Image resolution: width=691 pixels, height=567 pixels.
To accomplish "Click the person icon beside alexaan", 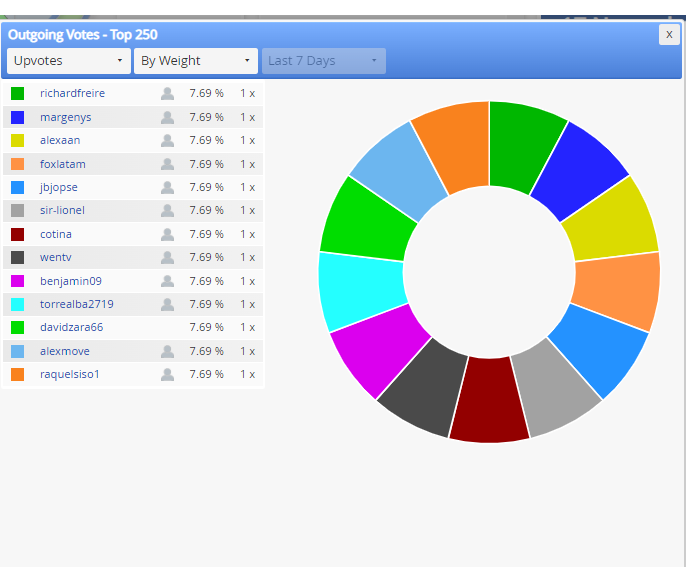I will coord(167,140).
